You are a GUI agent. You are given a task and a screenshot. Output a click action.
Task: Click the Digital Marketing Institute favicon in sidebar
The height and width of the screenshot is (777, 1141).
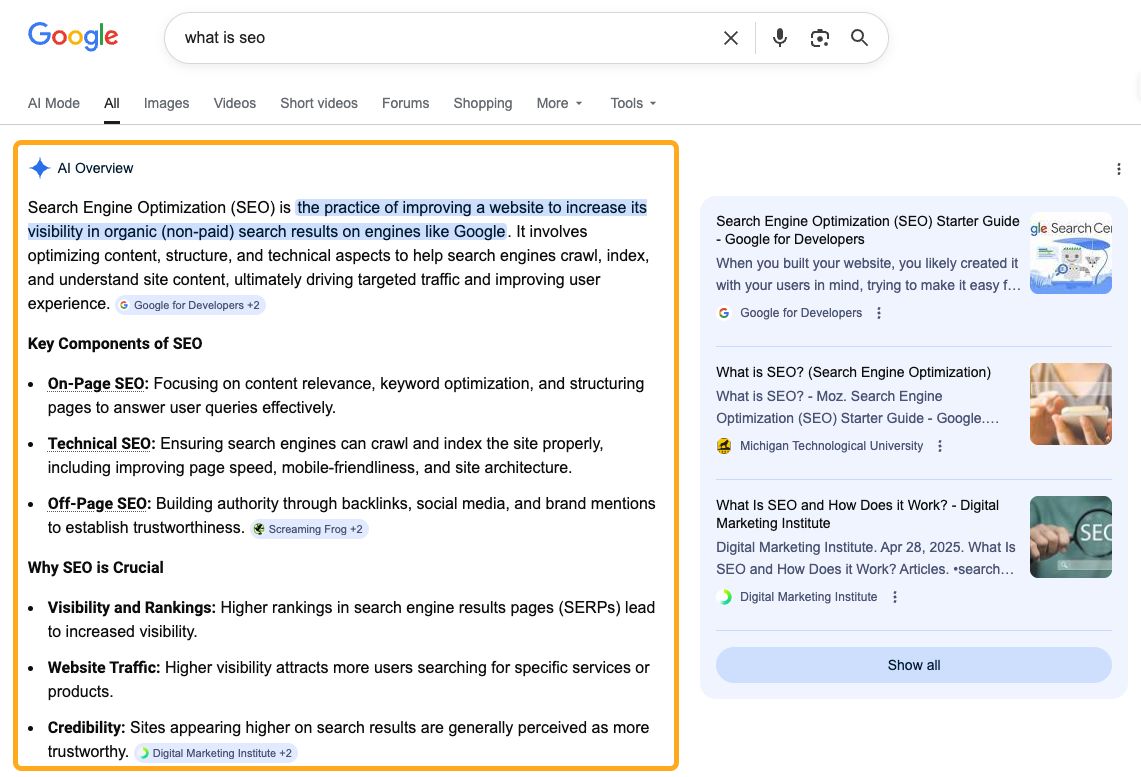coord(724,597)
